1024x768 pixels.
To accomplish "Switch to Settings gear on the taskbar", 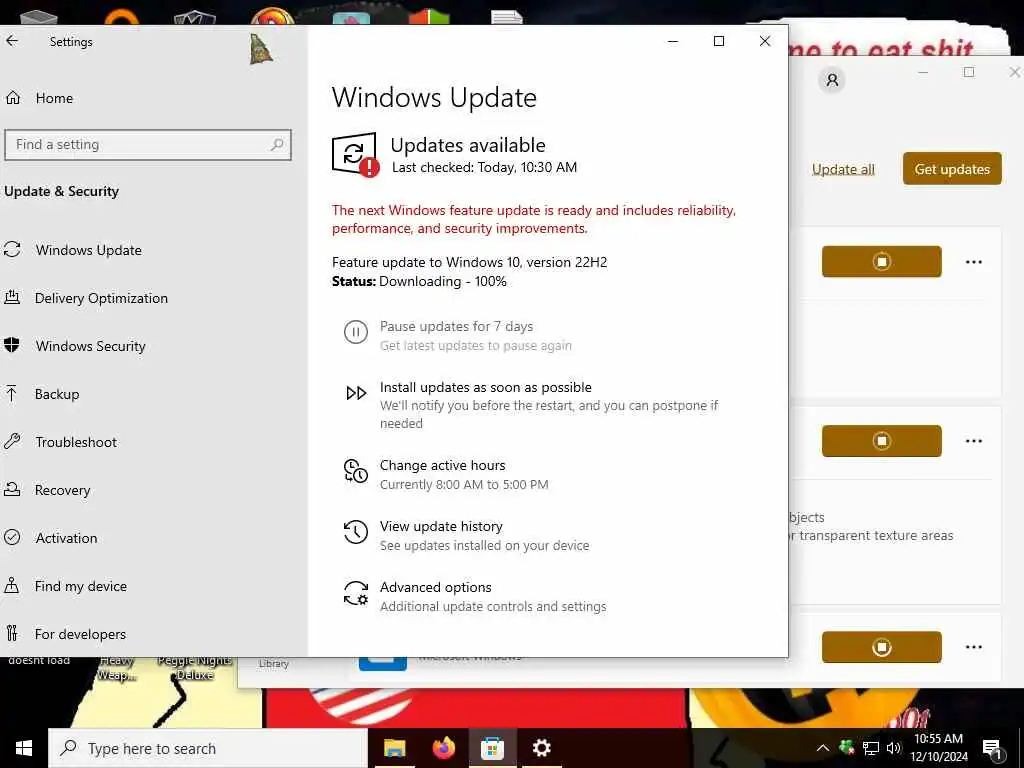I will (541, 748).
